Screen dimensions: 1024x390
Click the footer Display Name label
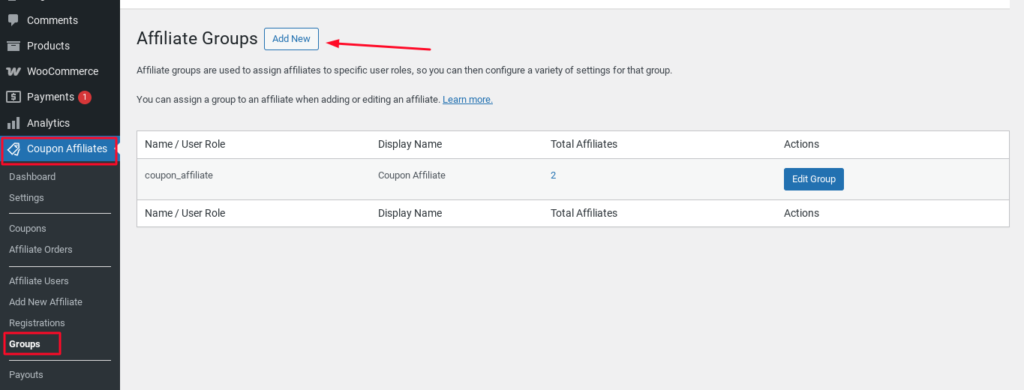coord(410,213)
